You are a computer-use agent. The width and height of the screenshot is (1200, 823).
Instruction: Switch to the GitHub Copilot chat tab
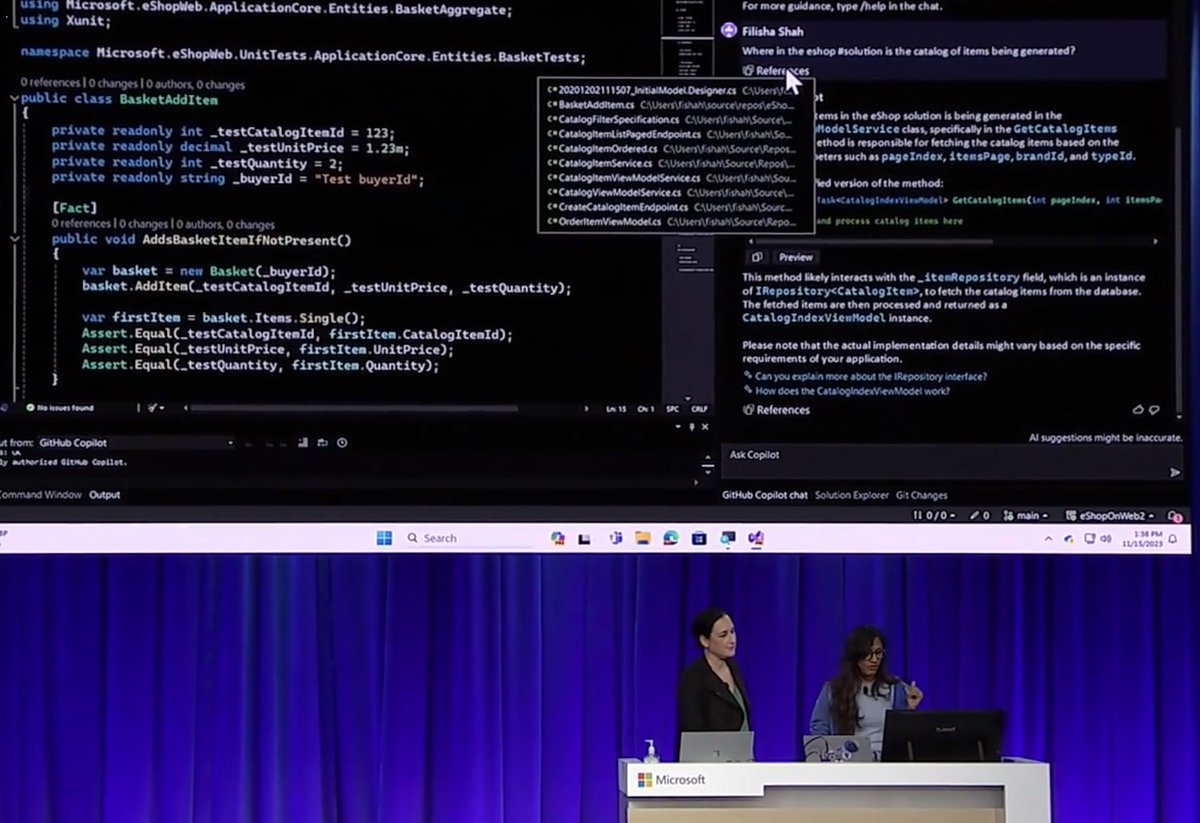[765, 495]
